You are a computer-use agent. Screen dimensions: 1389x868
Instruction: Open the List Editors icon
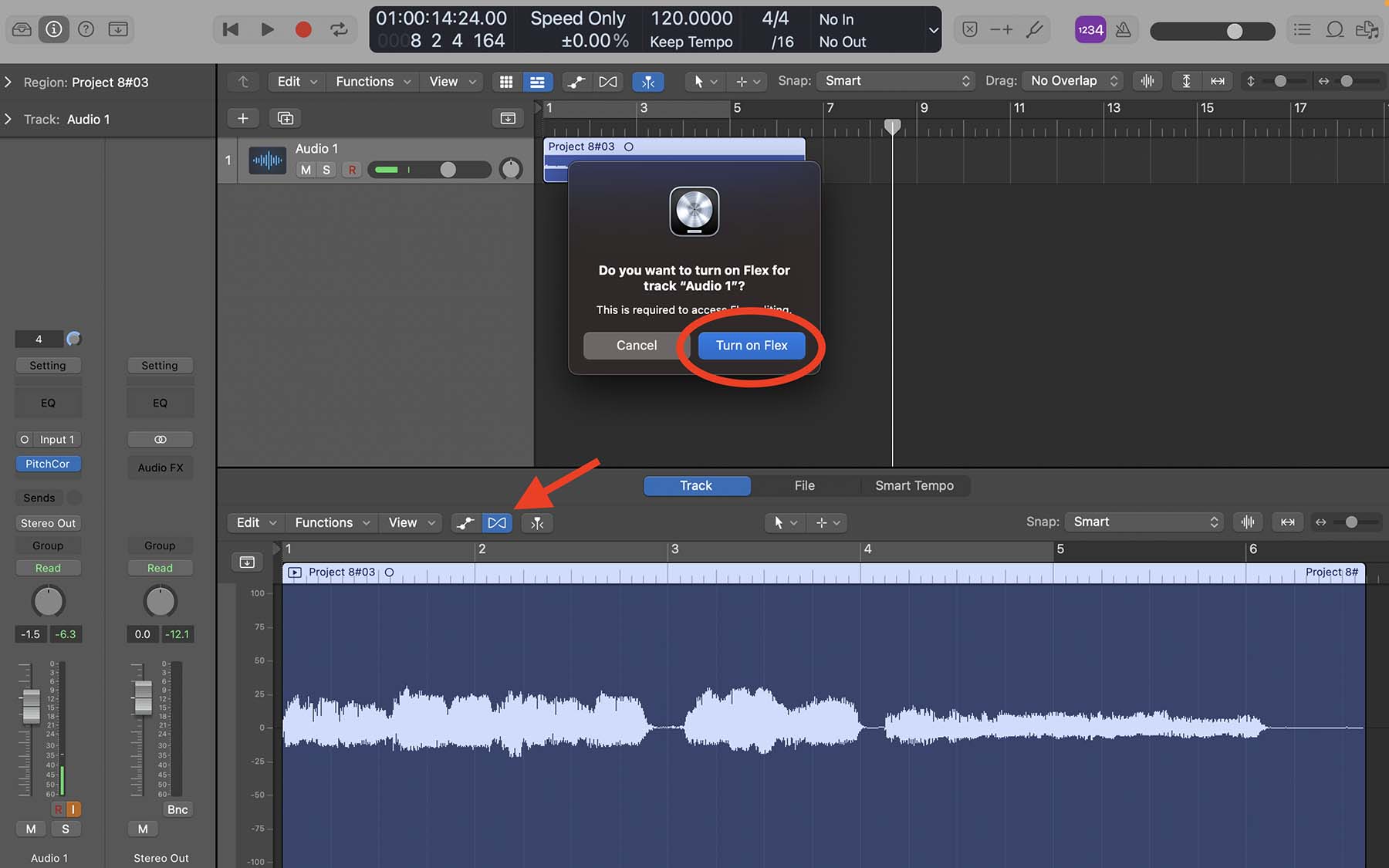1303,29
